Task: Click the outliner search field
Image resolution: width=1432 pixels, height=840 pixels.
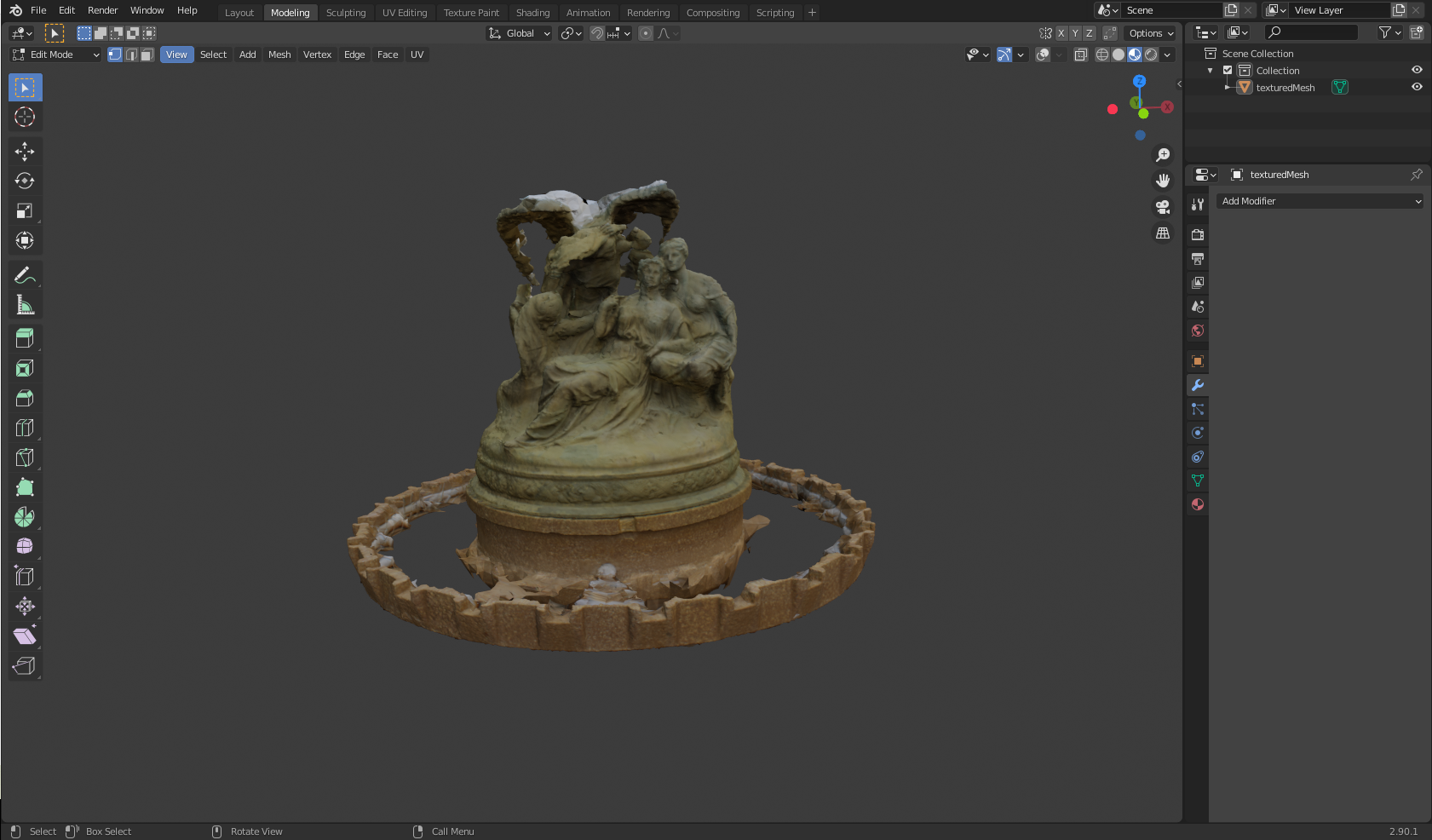Action: click(x=1312, y=32)
